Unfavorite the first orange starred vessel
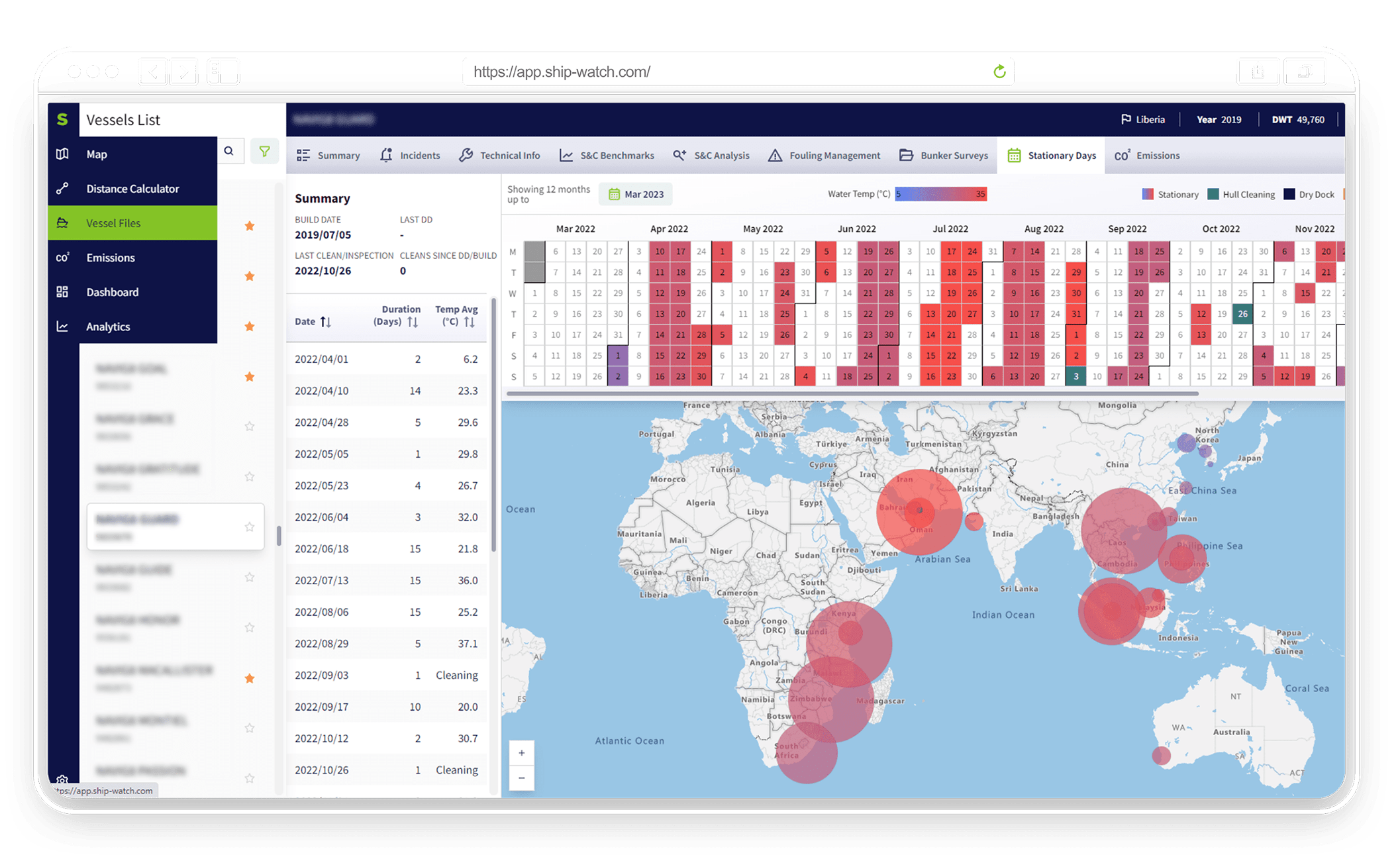 click(250, 226)
